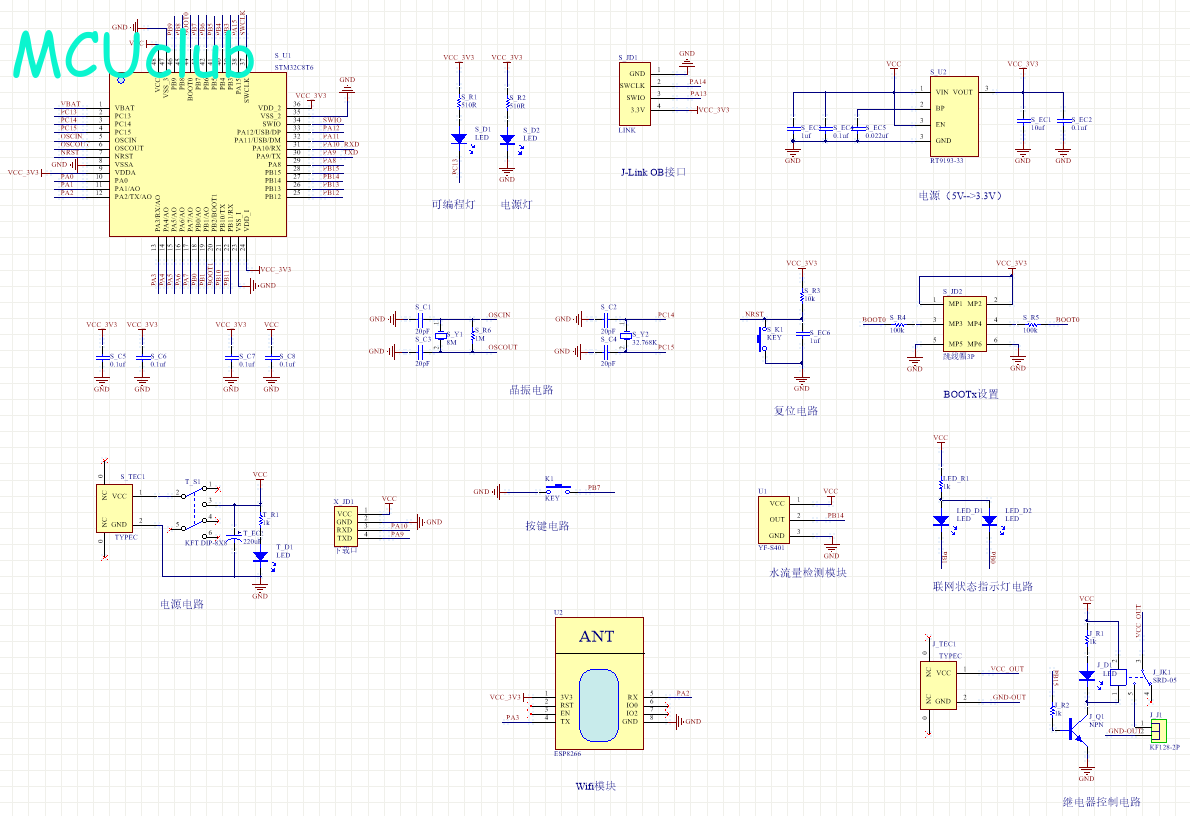The width and height of the screenshot is (1190, 816).
Task: Select the KF128-2P green terminal block
Action: pyautogui.click(x=1158, y=731)
